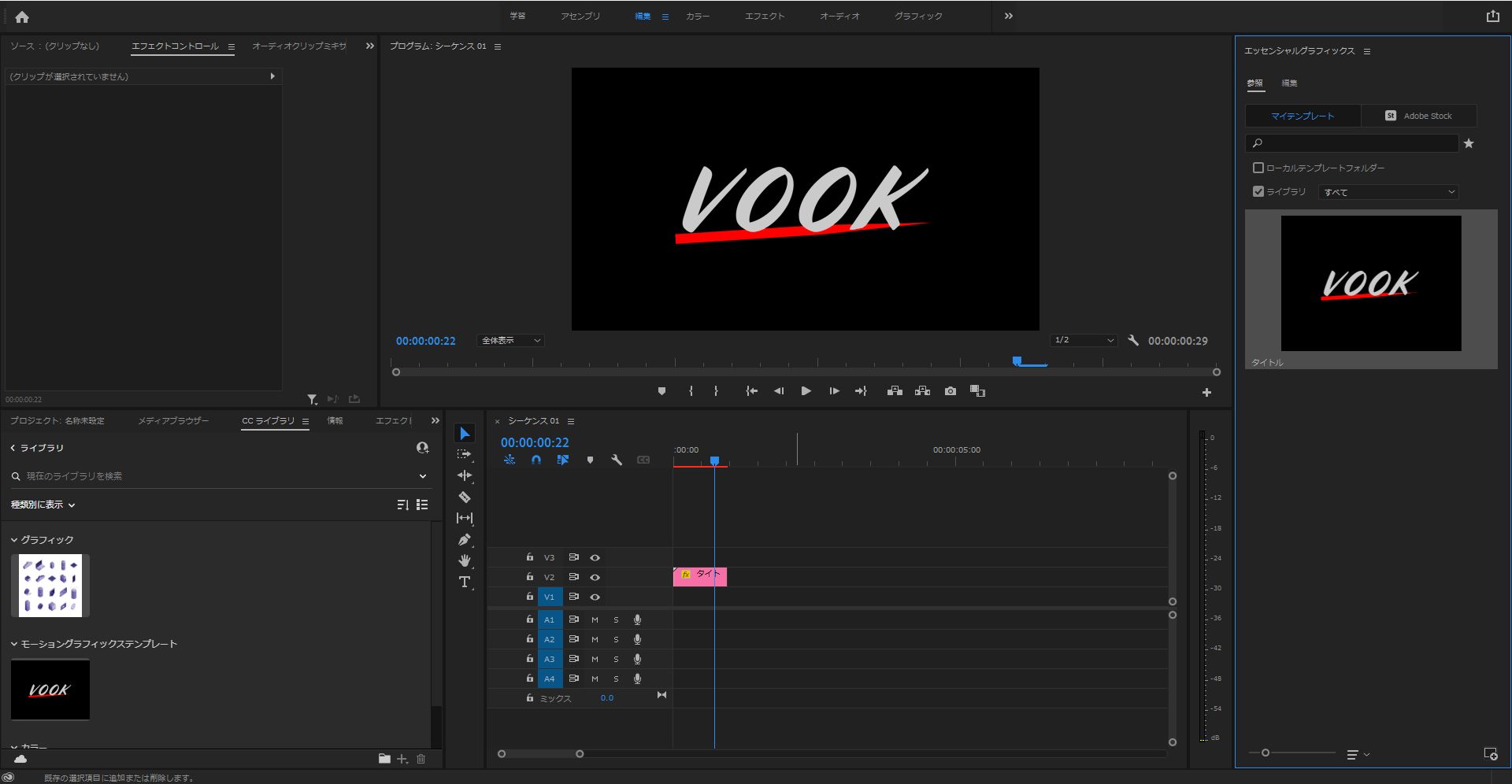Toggle snapping with the magnet icon
Viewport: 1512px width, 784px height.
pos(535,460)
